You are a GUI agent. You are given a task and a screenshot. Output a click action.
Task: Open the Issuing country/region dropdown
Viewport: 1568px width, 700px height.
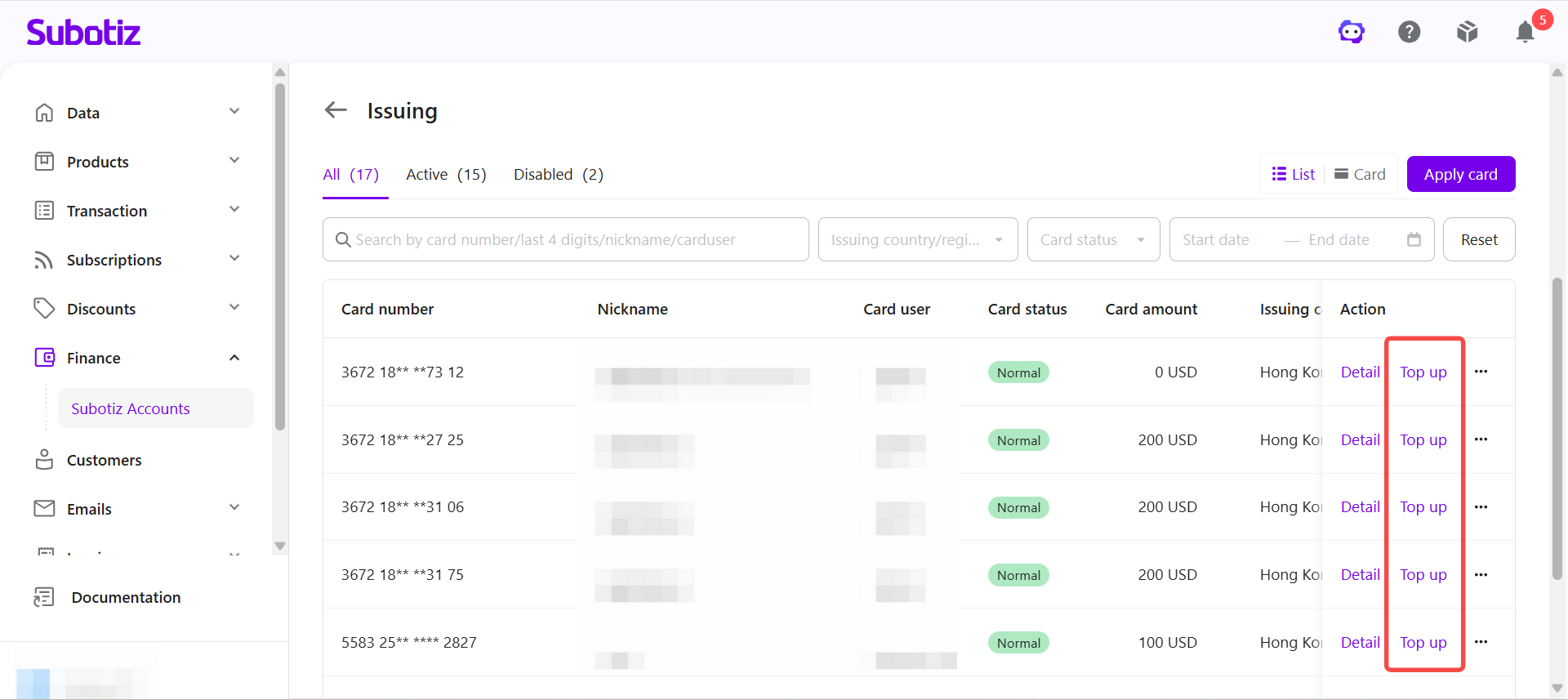tap(918, 239)
